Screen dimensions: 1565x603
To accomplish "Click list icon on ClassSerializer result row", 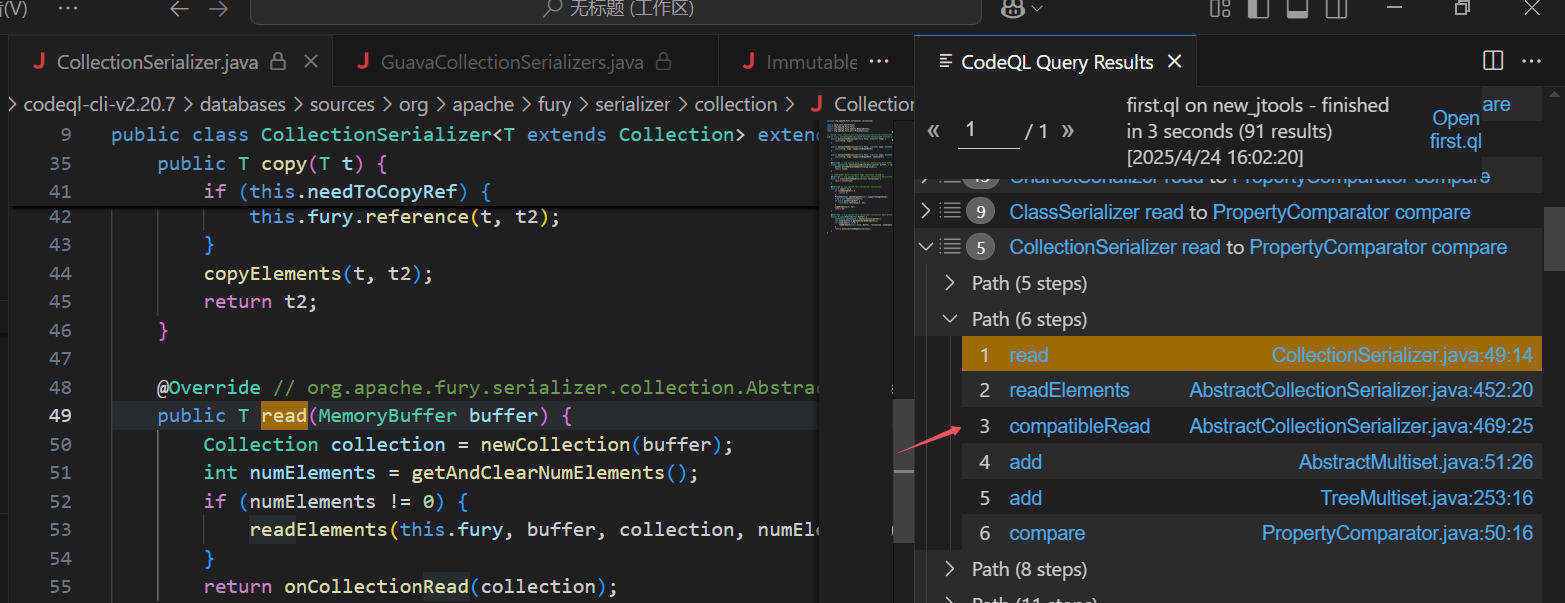I will pos(950,212).
